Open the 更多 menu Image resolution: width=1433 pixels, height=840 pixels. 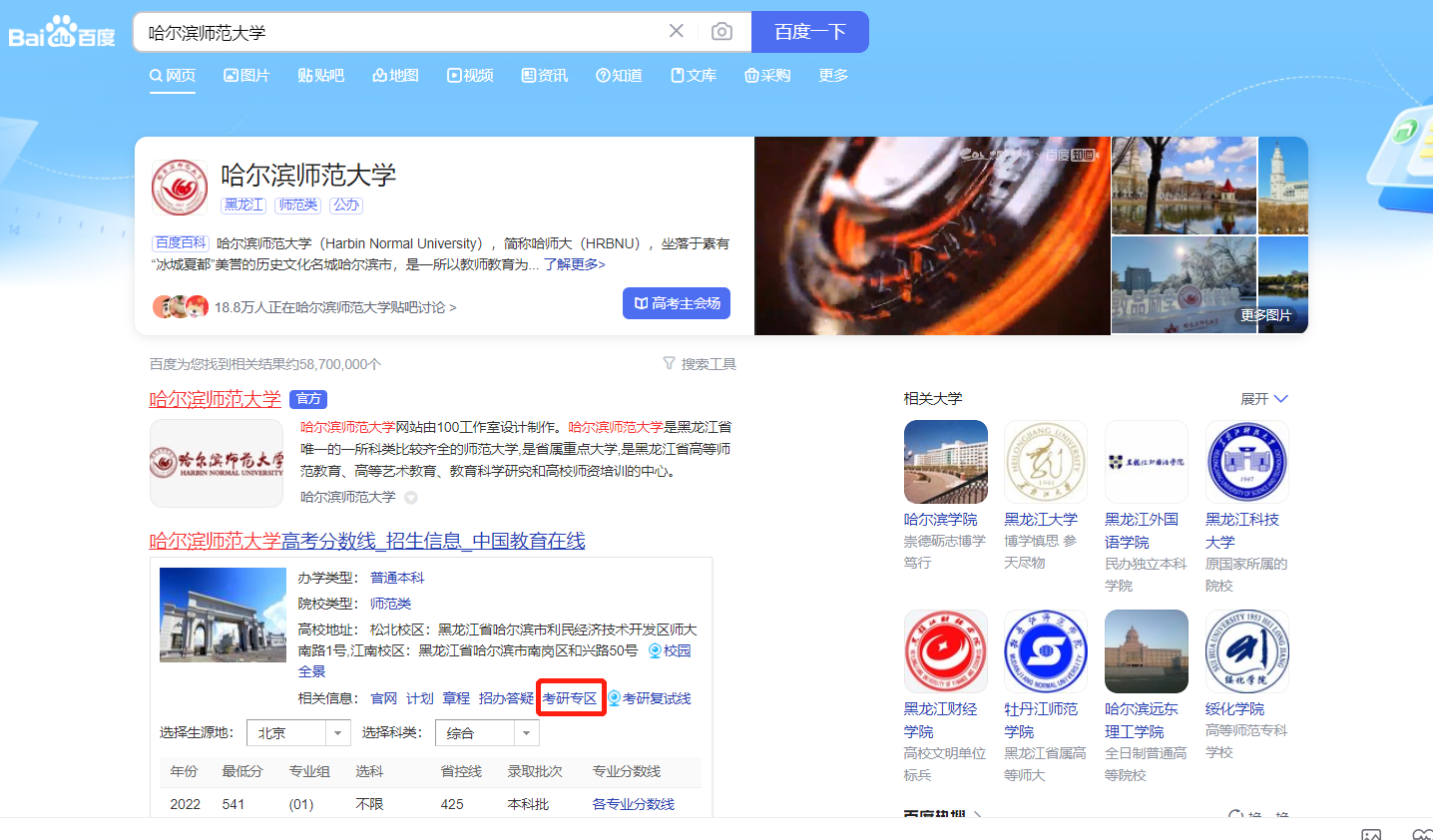pyautogui.click(x=833, y=75)
